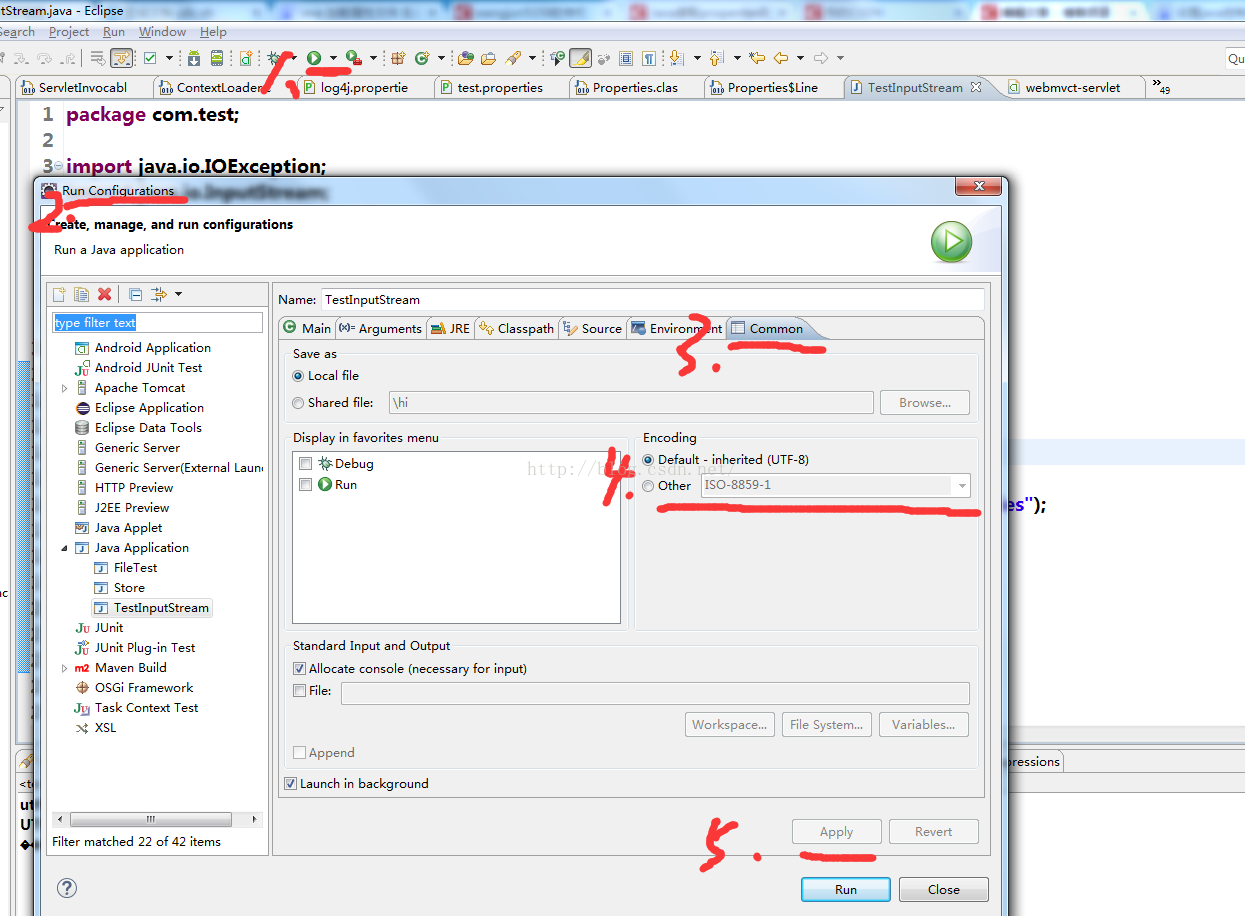Select the Store launch configuration
The height and width of the screenshot is (916, 1245).
pyautogui.click(x=129, y=588)
